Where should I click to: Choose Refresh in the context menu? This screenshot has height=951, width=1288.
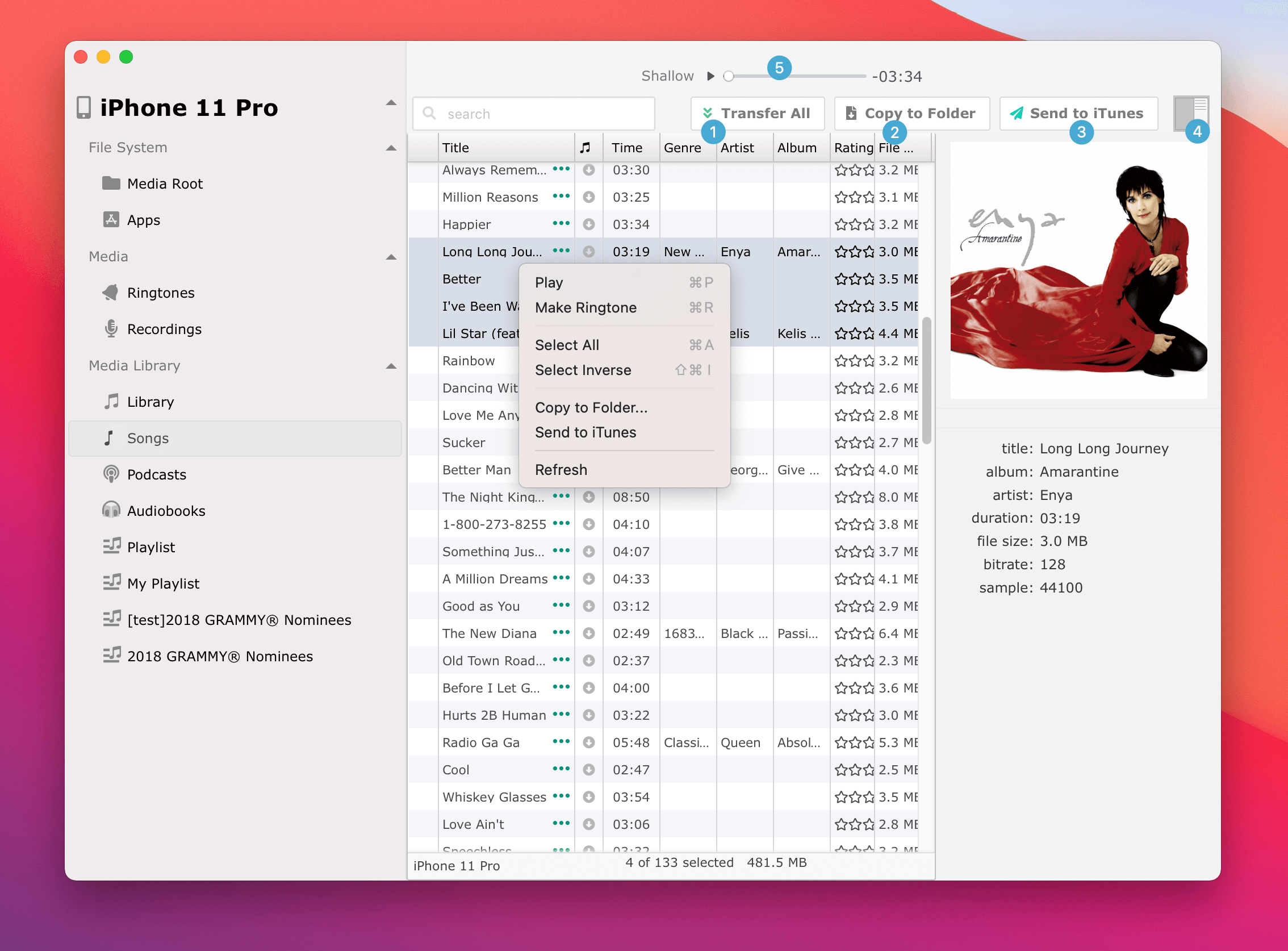pyautogui.click(x=625, y=470)
